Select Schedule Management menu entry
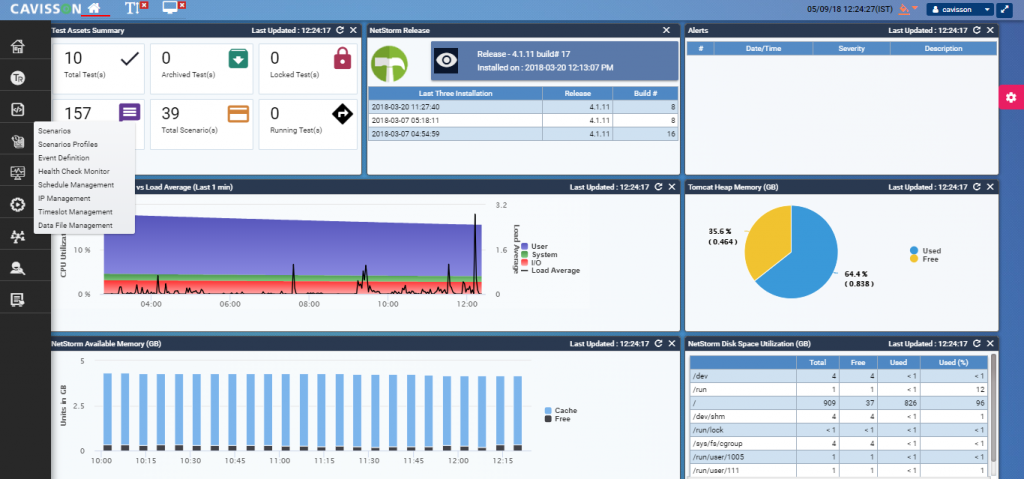This screenshot has width=1024, height=479. pyautogui.click(x=76, y=185)
